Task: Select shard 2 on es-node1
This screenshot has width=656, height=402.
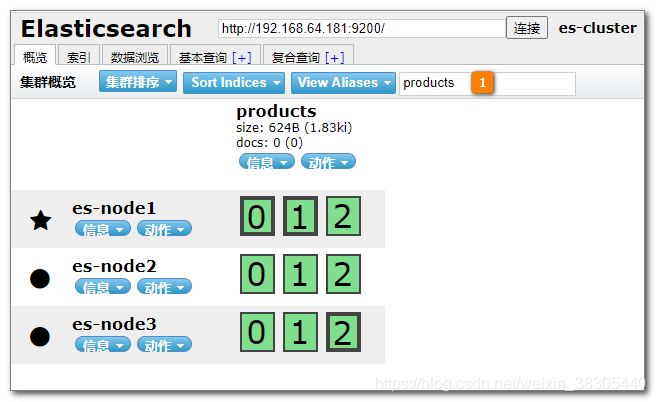Action: pos(343,216)
